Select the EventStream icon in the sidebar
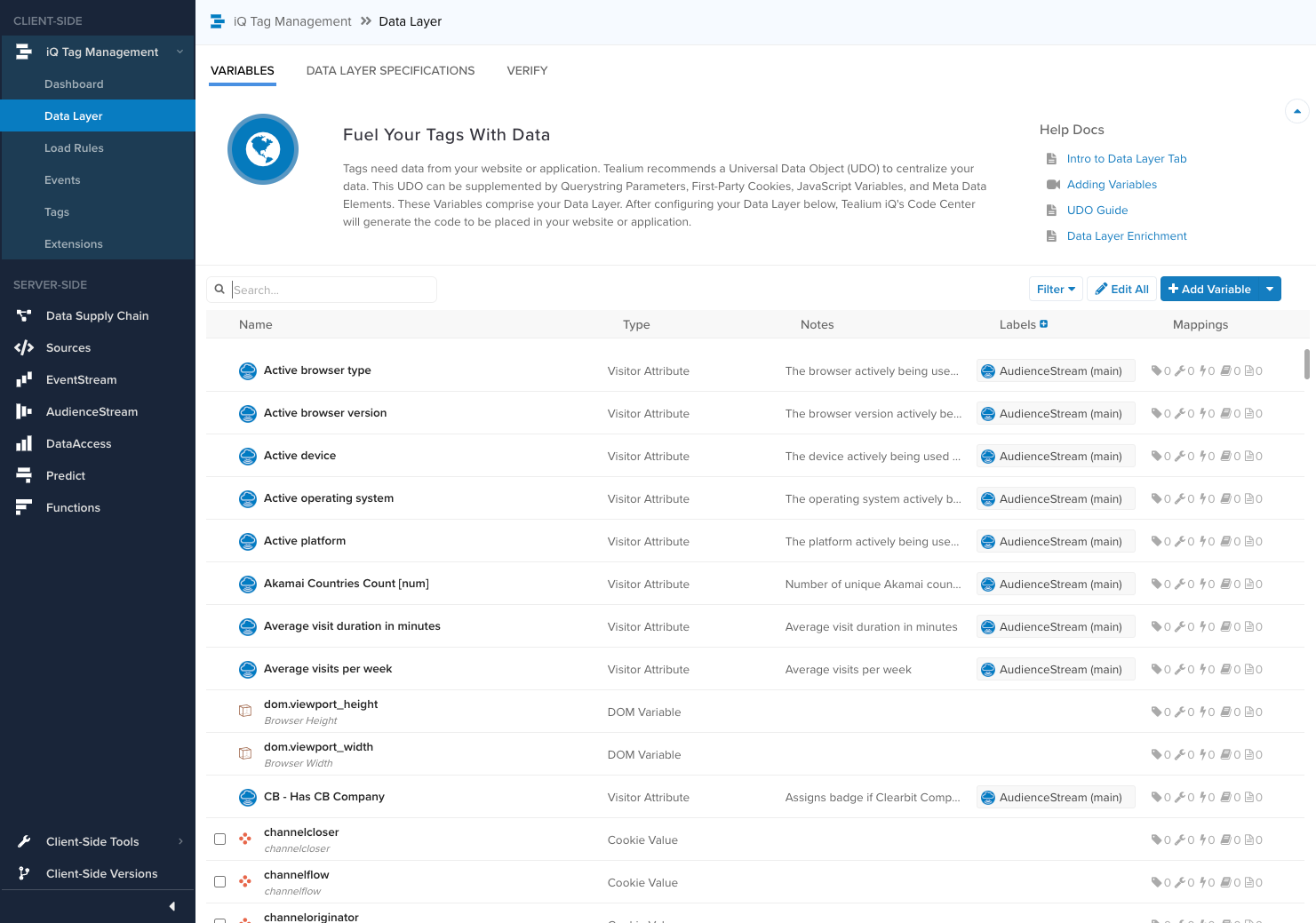1316x923 pixels. (24, 379)
